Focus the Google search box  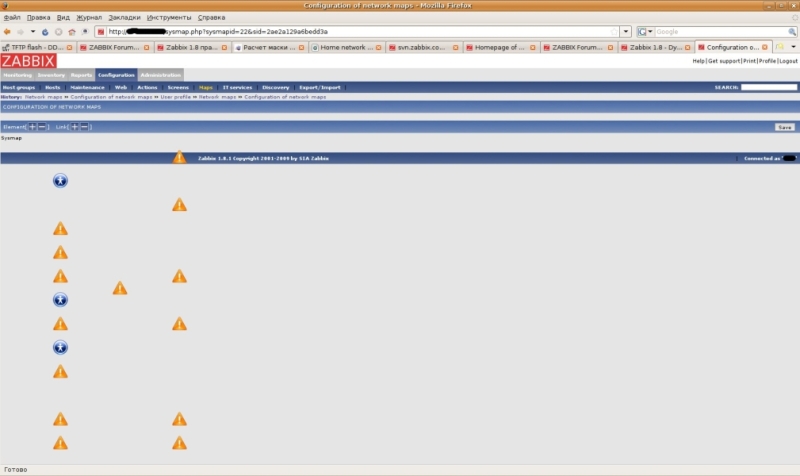pos(721,32)
